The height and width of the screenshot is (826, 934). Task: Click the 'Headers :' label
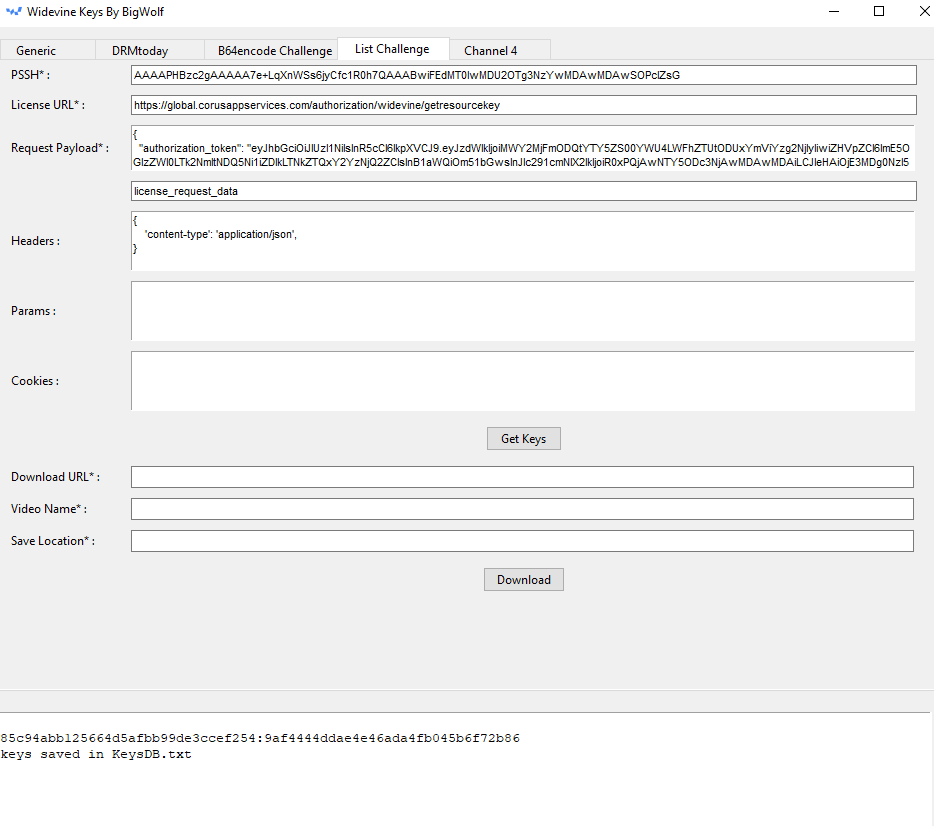(35, 241)
